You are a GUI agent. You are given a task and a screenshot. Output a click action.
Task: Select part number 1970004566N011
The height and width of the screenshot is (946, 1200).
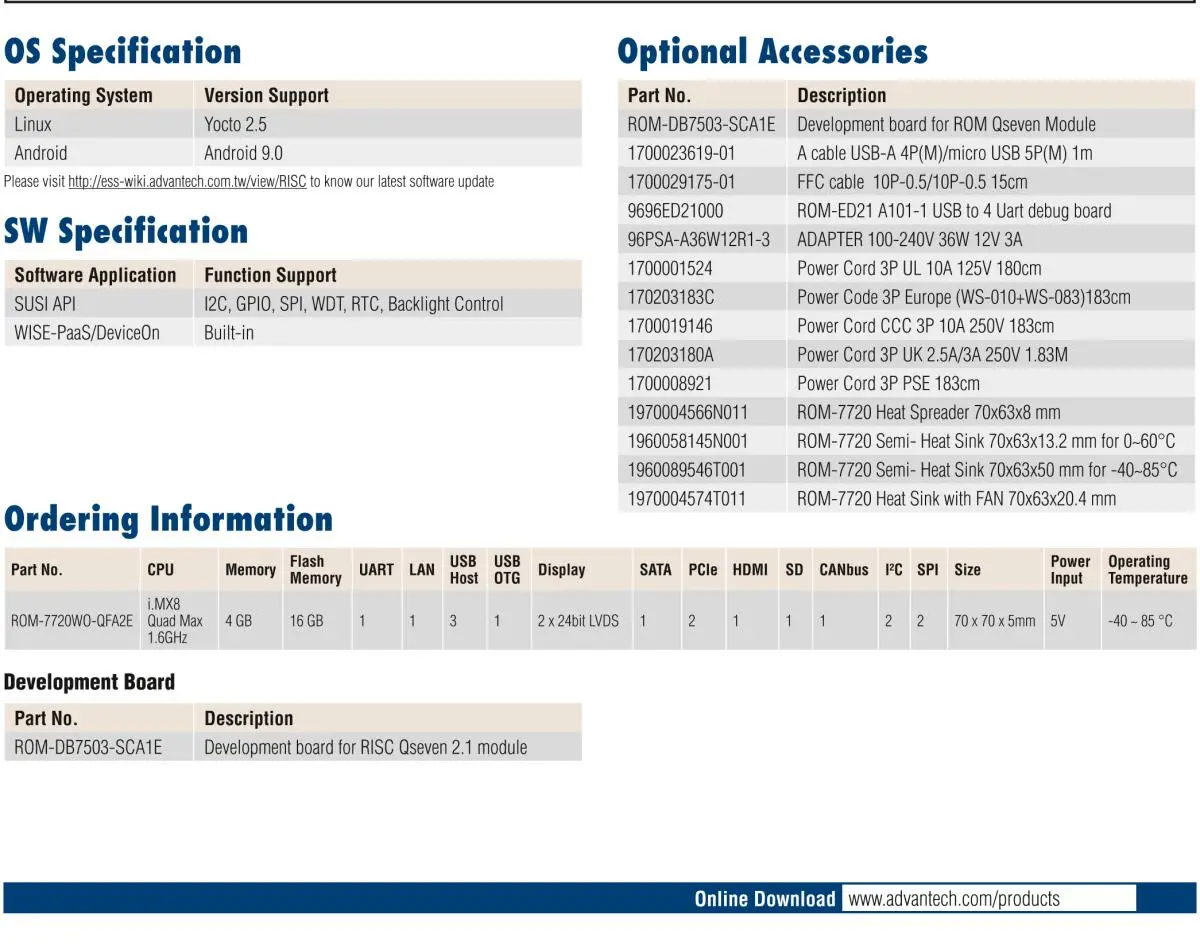(687, 412)
